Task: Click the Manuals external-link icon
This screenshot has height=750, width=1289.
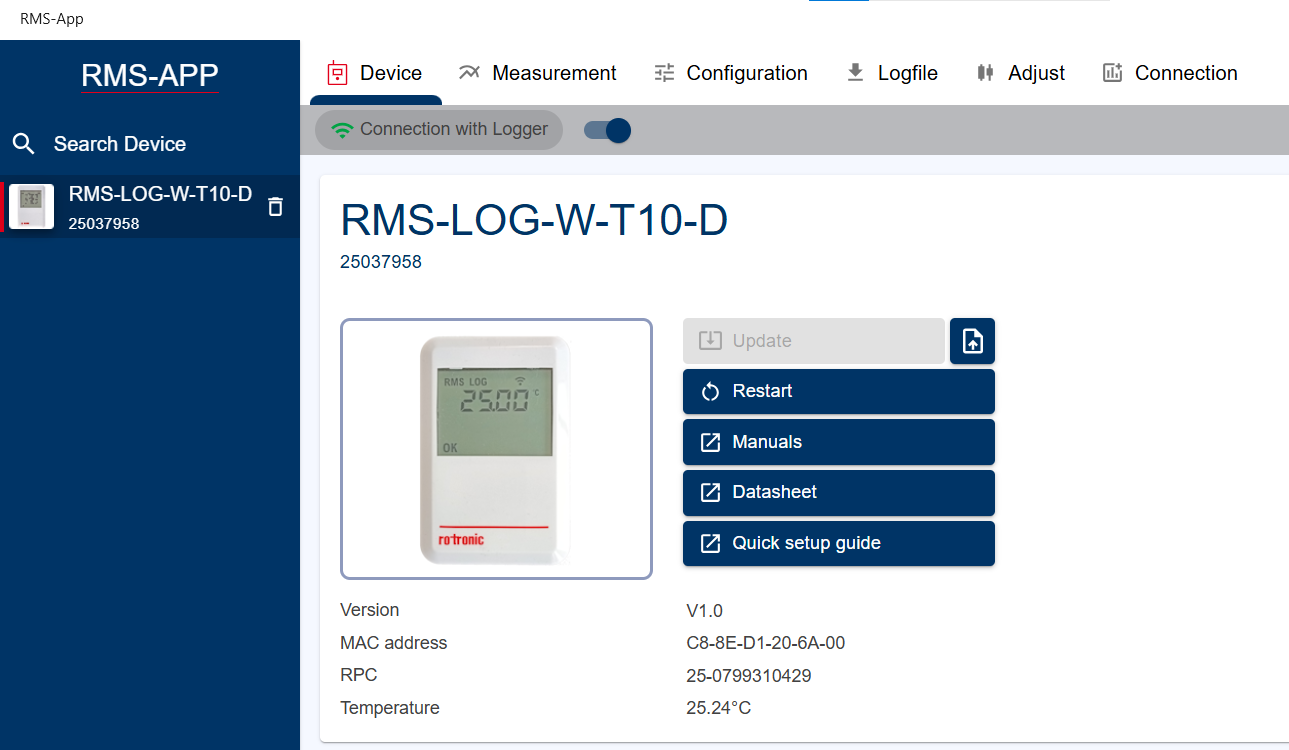Action: coord(711,442)
